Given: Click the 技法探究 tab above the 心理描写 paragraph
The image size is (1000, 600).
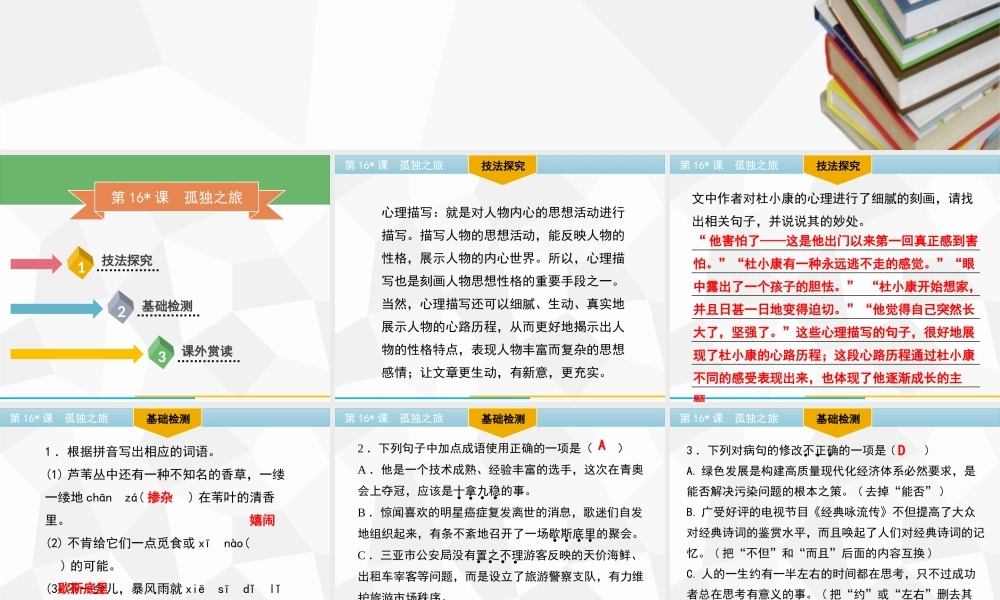Looking at the screenshot, I should click(x=503, y=167).
